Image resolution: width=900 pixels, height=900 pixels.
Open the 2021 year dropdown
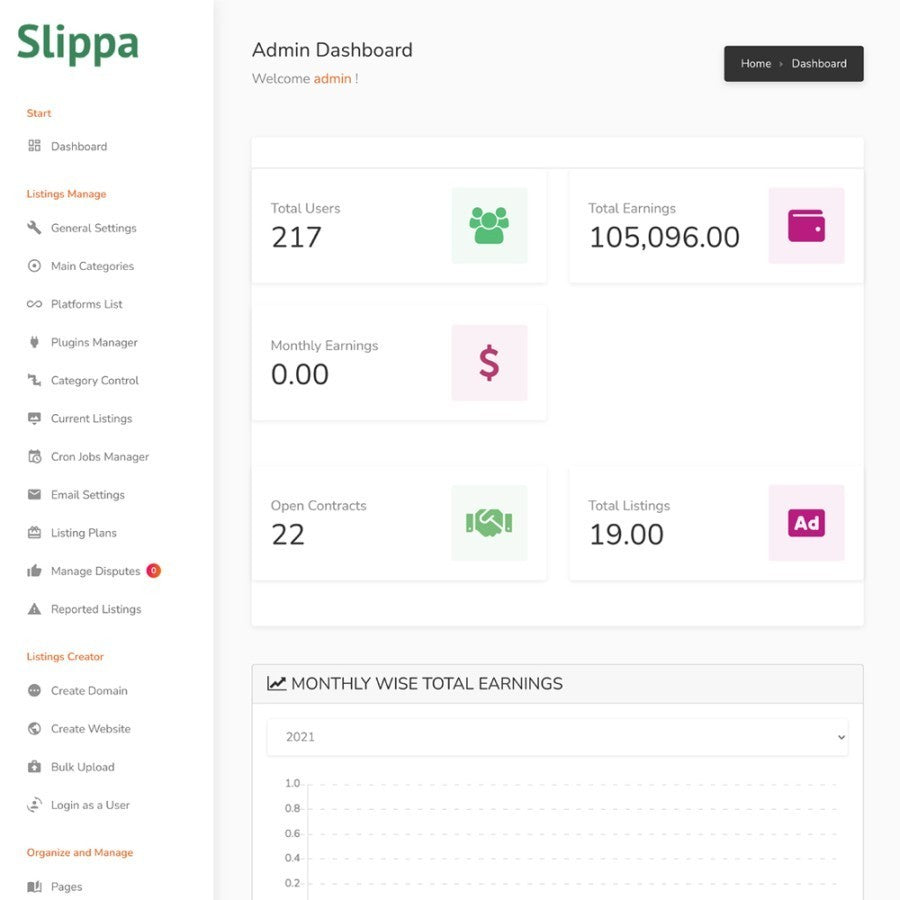coord(557,737)
